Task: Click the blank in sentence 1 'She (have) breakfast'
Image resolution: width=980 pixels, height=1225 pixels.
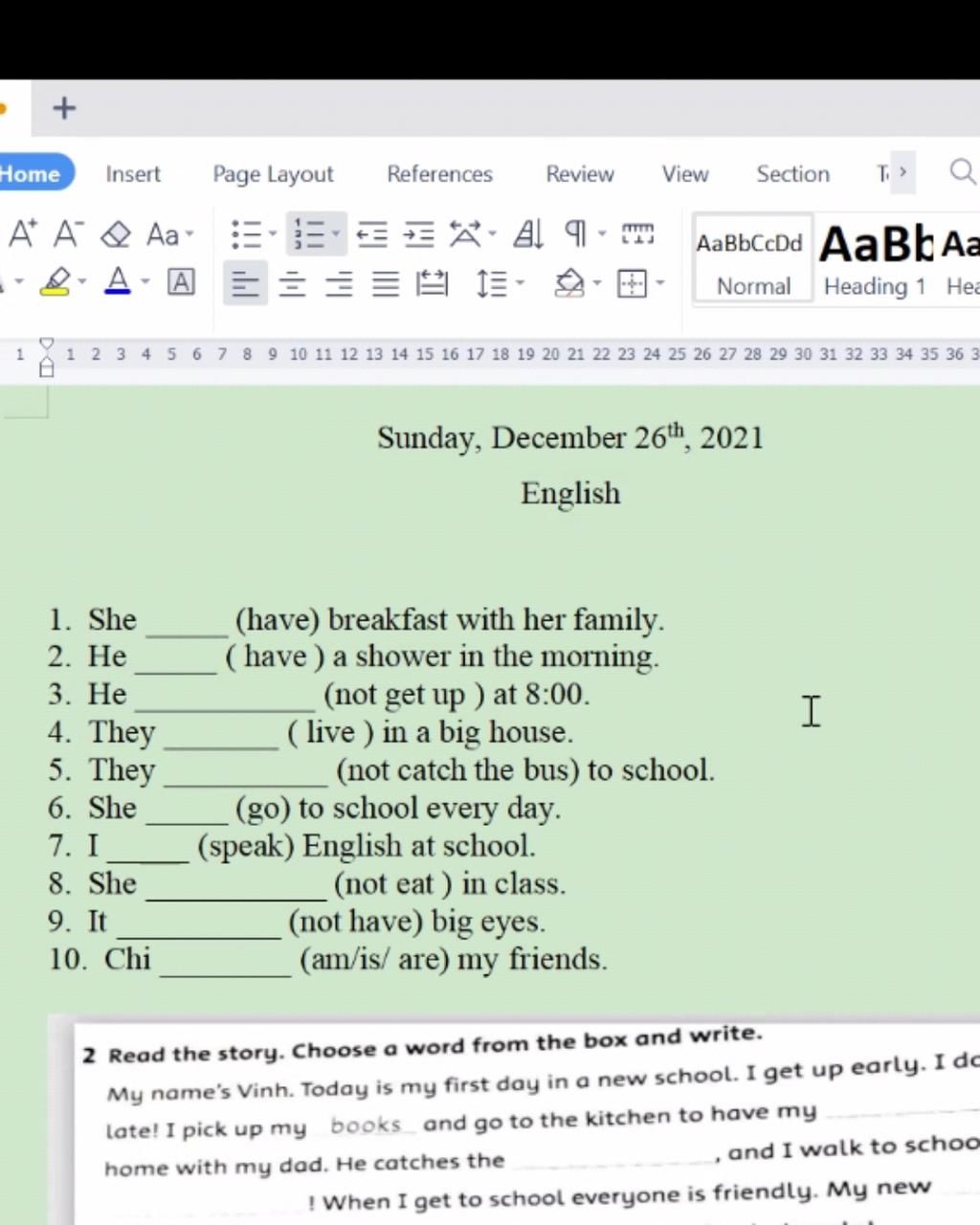Action: (187, 623)
